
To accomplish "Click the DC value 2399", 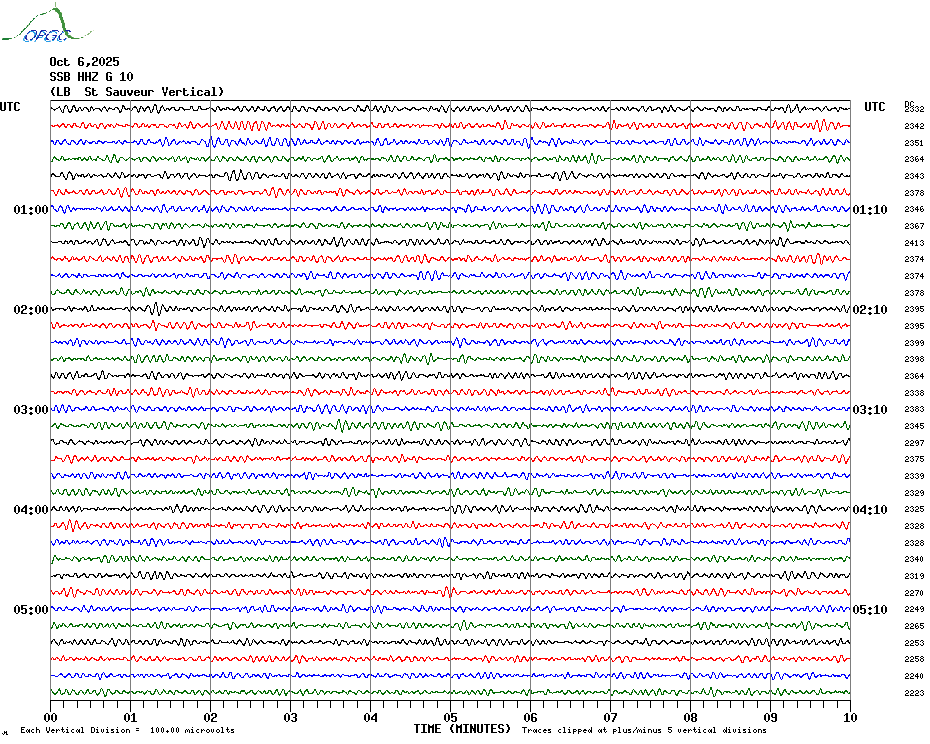I will [914, 343].
